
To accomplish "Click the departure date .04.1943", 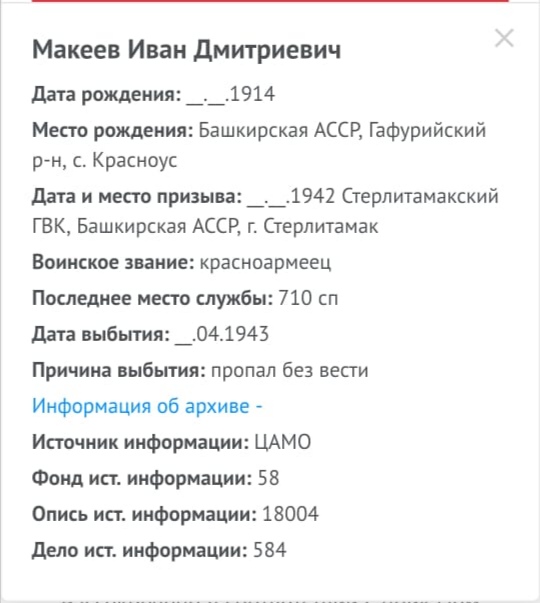I will tap(230, 334).
